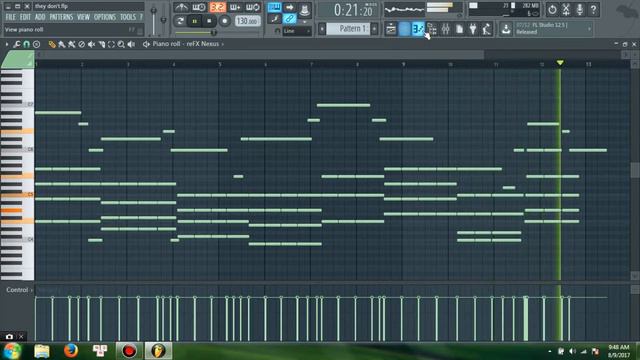Click the blue View piano roll button
Image resolution: width=640 pixels, height=360 pixels.
tap(418, 29)
